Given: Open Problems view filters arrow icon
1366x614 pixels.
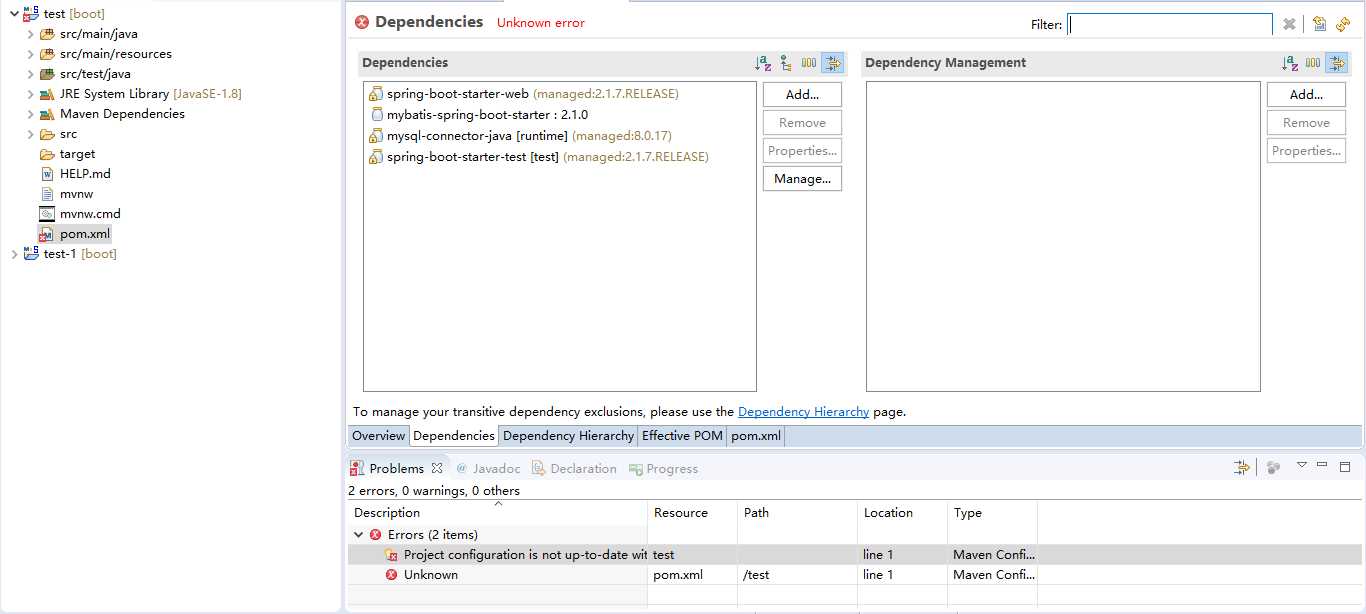Looking at the screenshot, I should point(1242,467).
